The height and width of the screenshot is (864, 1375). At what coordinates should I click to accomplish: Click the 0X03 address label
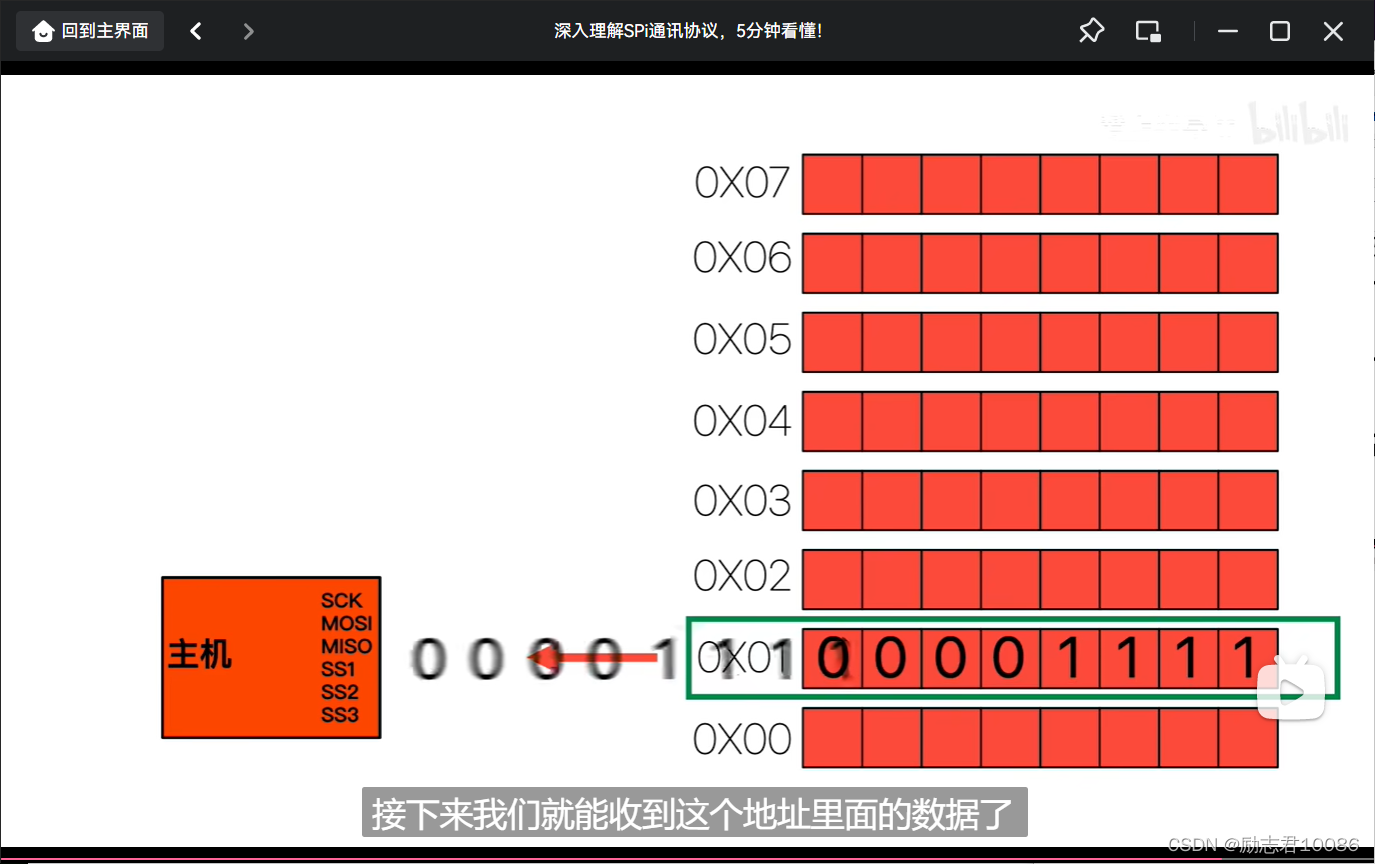743,499
